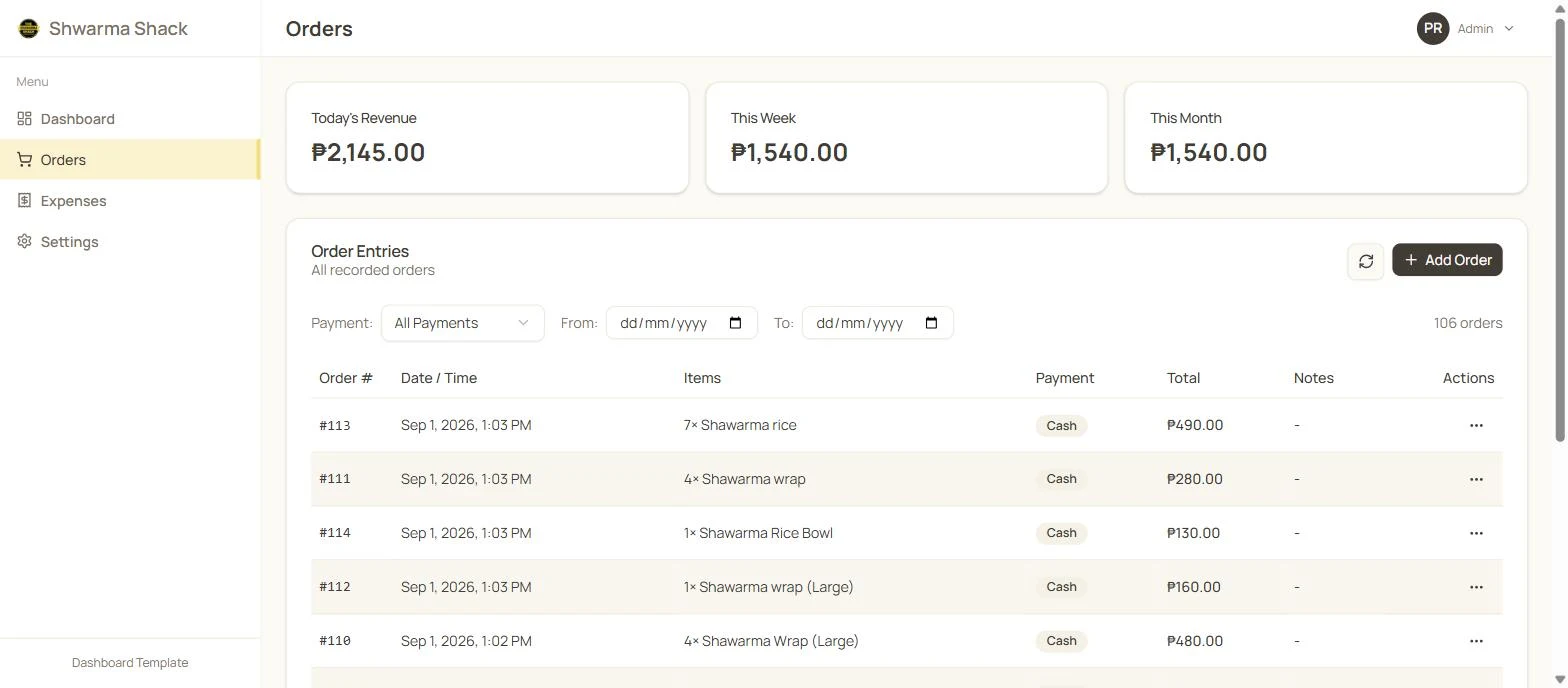The image size is (1568, 688).
Task: Click item text '1× Shawarma Rice Bowl'
Action: [758, 533]
